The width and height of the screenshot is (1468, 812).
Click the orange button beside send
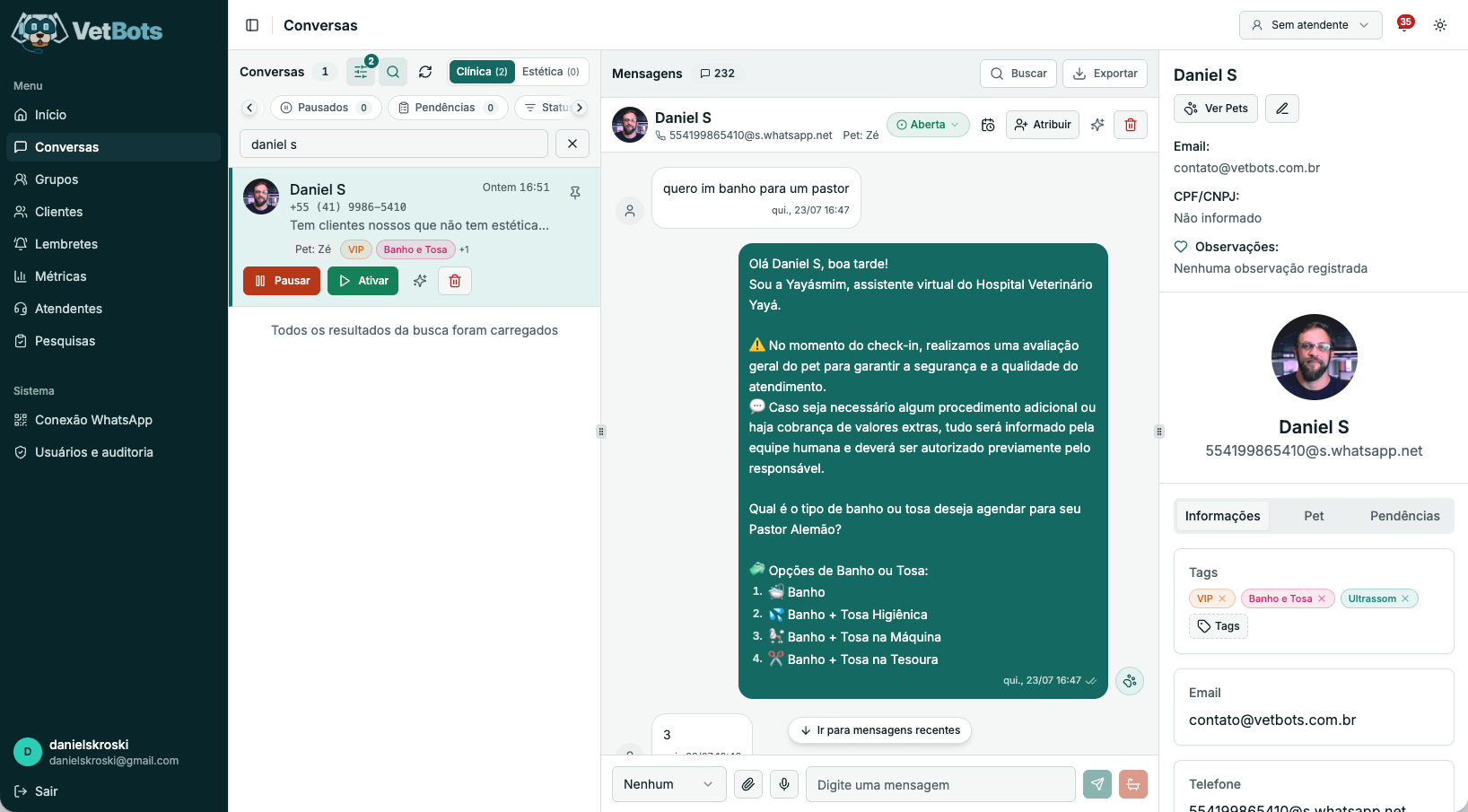coord(1133,784)
